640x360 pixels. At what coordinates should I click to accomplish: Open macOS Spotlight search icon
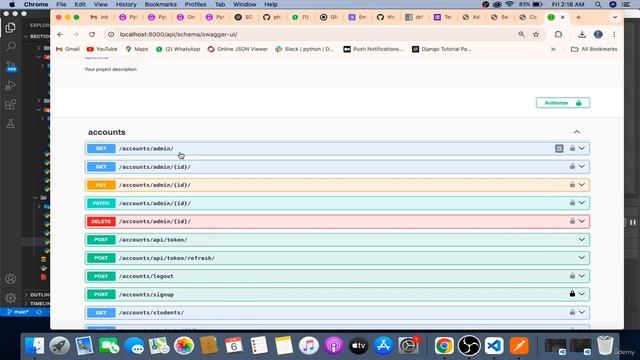(x=598, y=4)
